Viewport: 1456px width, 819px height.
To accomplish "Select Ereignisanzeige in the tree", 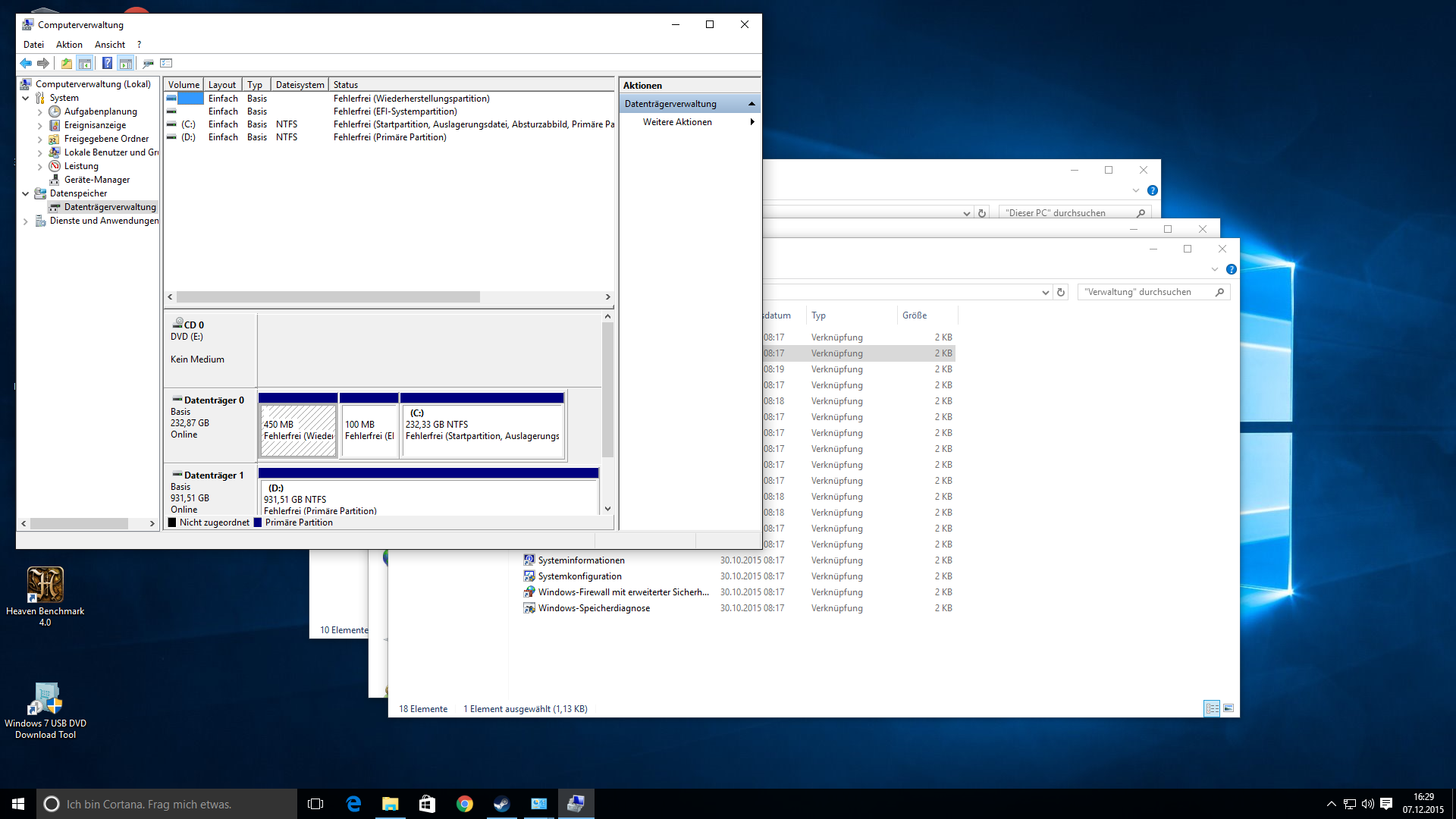I will [x=95, y=125].
